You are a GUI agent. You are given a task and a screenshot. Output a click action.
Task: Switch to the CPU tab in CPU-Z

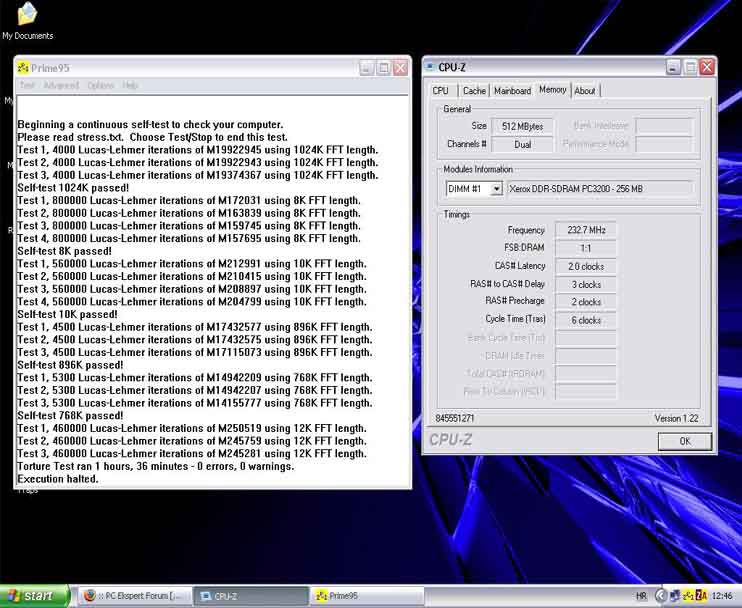(440, 91)
